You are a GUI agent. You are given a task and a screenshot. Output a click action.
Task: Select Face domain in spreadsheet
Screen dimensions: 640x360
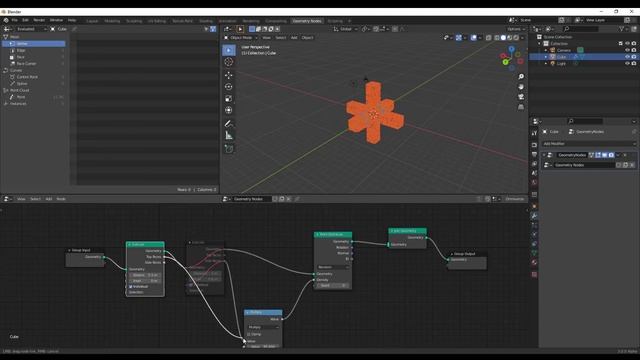pyautogui.click(x=20, y=57)
